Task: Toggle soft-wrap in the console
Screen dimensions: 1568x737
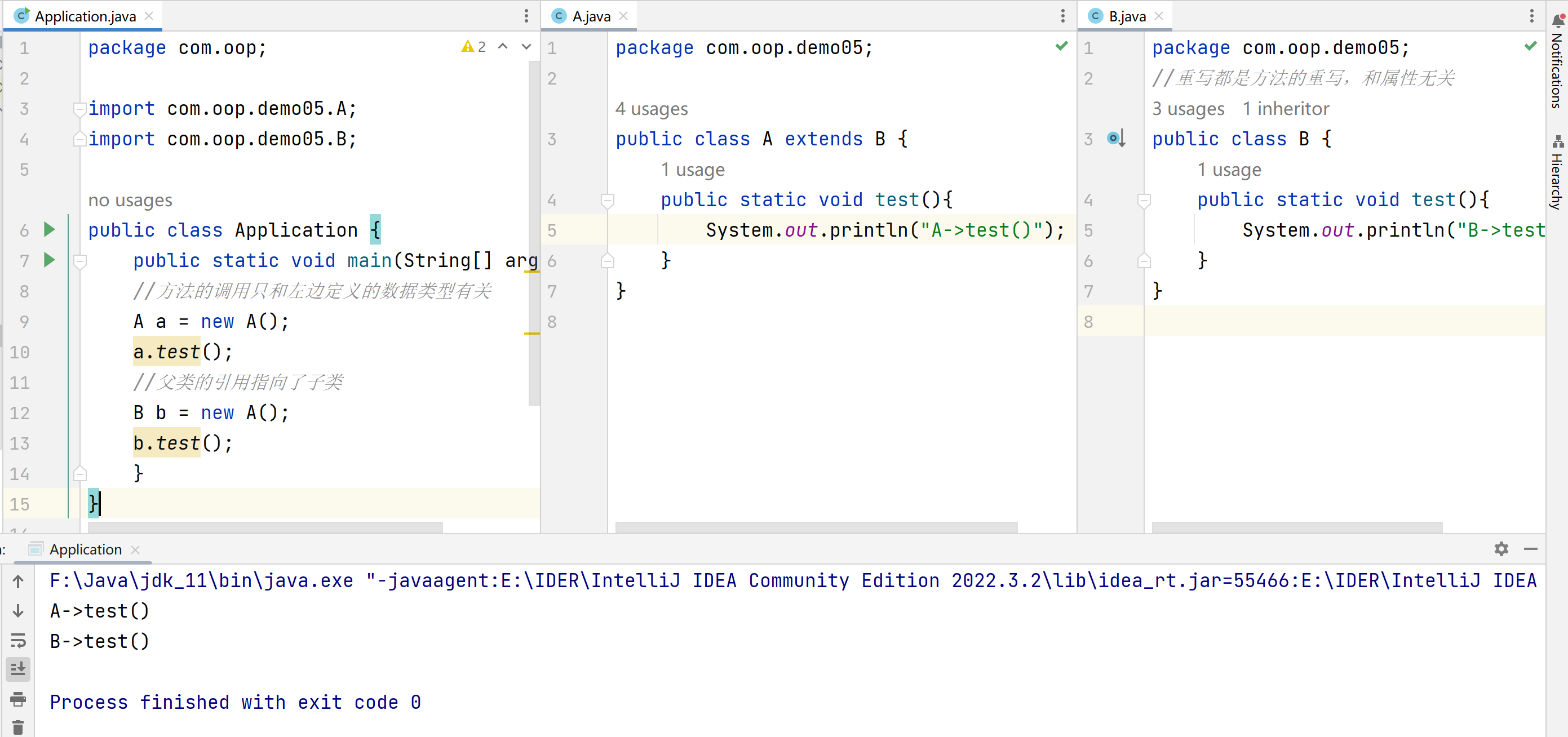Action: click(18, 640)
